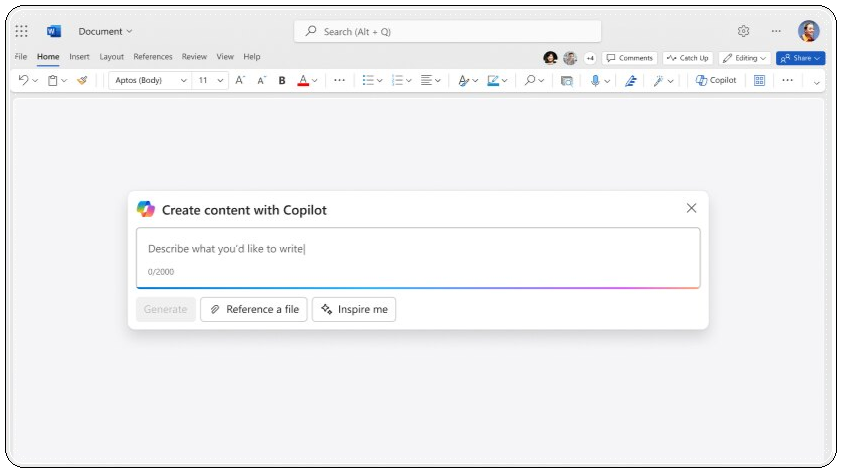Click the bulleted list icon
The width and height of the screenshot is (842, 473).
pyautogui.click(x=368, y=80)
